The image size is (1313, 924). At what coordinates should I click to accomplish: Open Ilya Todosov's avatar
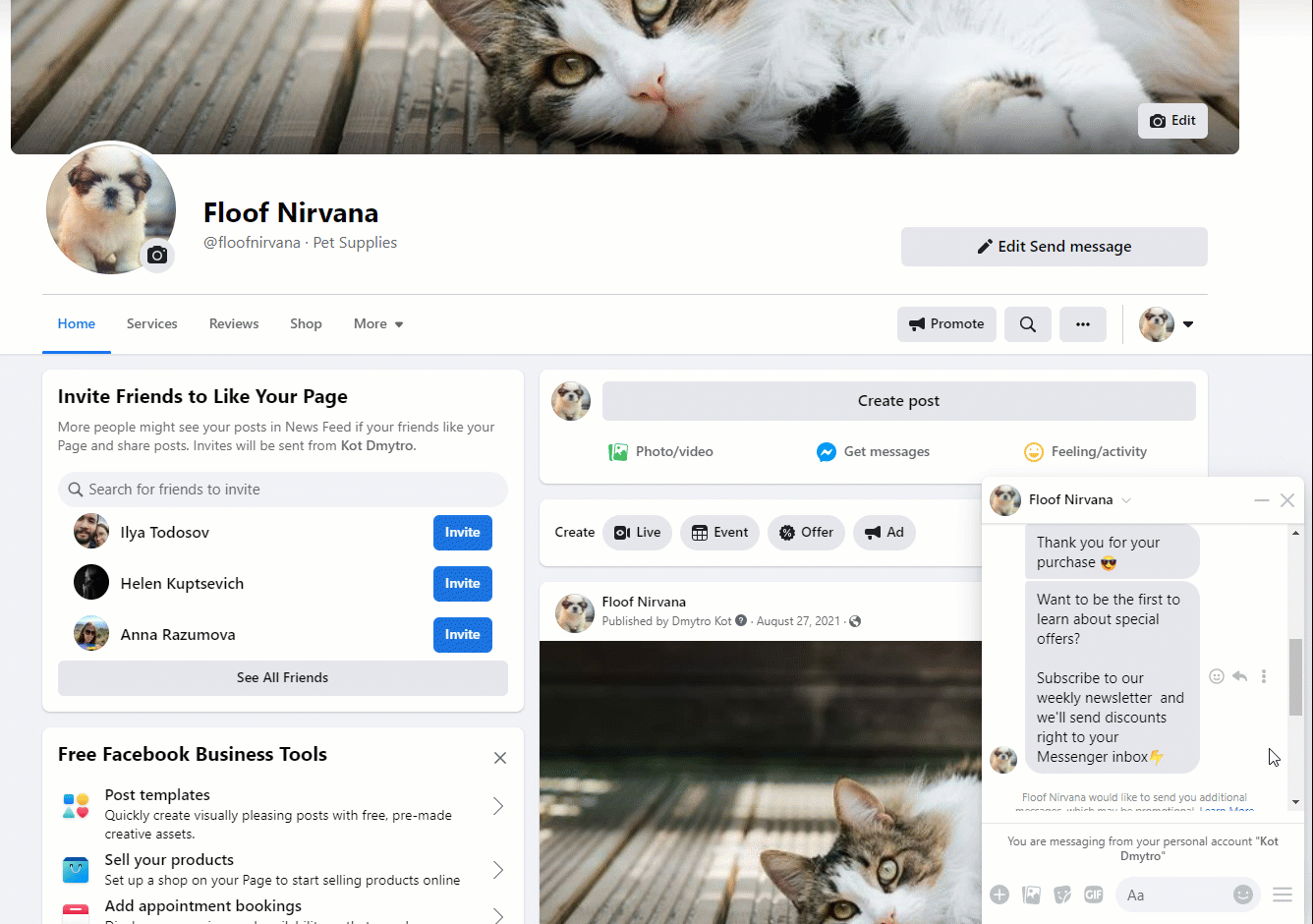(x=91, y=532)
